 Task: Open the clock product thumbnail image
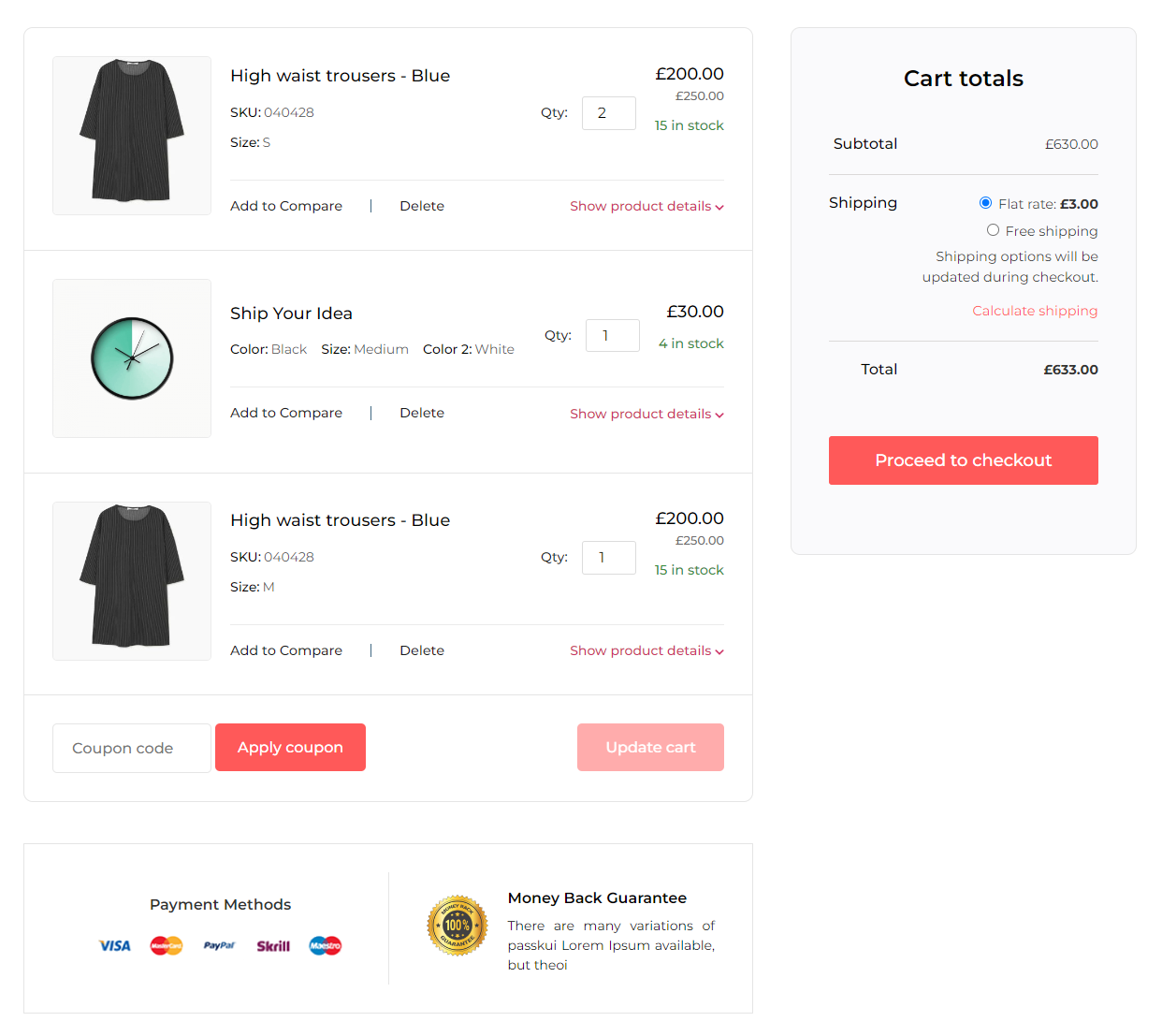coord(132,358)
